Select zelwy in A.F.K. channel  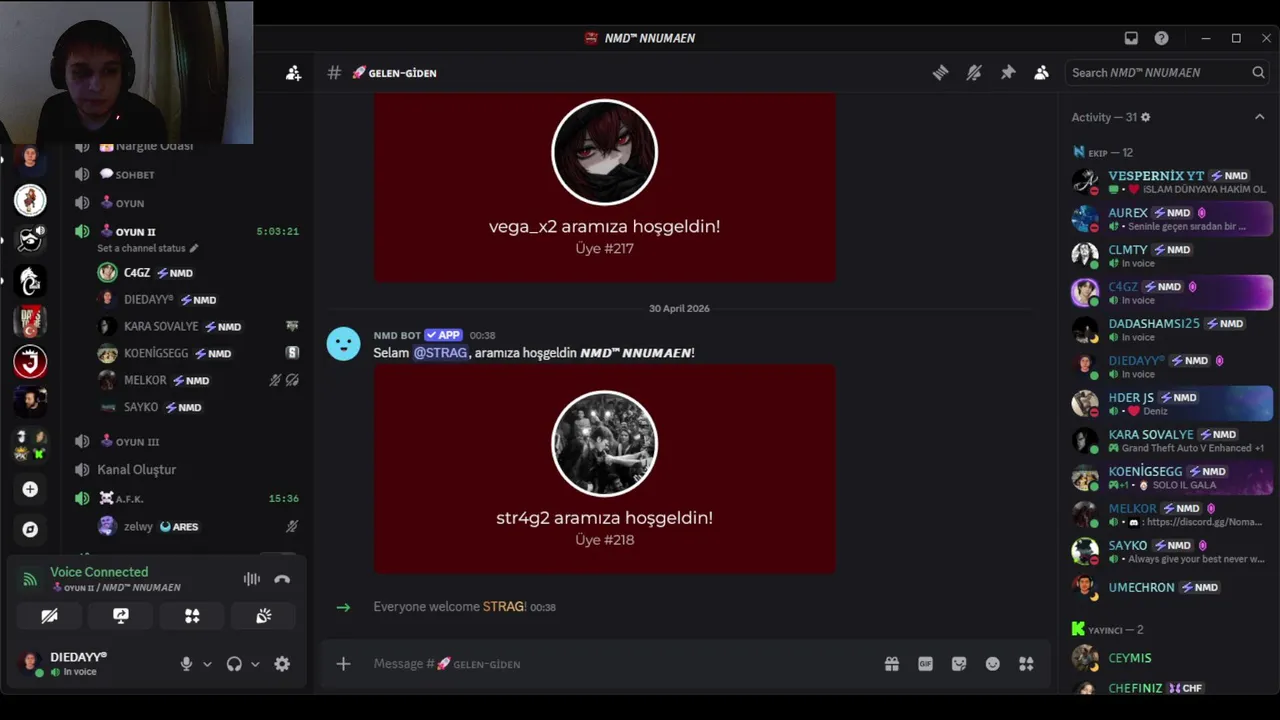[197, 526]
